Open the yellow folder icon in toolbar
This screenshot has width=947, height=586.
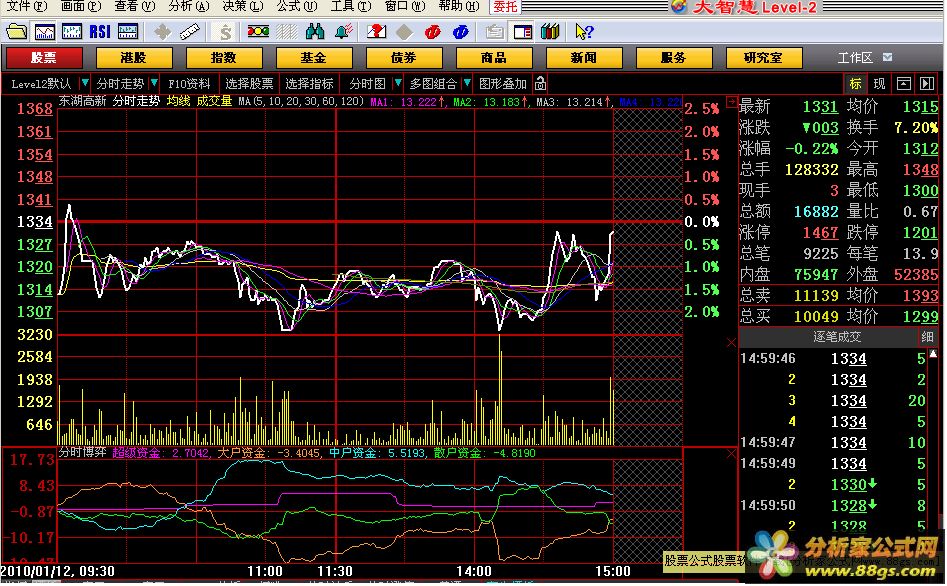click(16, 31)
